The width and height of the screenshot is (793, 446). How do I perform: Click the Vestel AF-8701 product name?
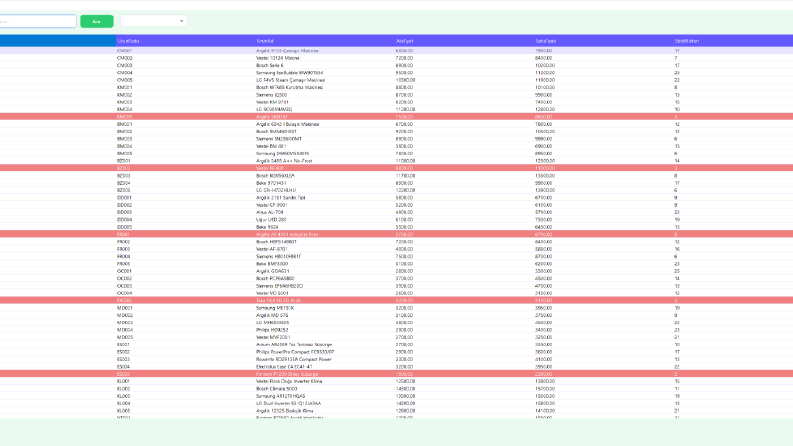point(272,249)
